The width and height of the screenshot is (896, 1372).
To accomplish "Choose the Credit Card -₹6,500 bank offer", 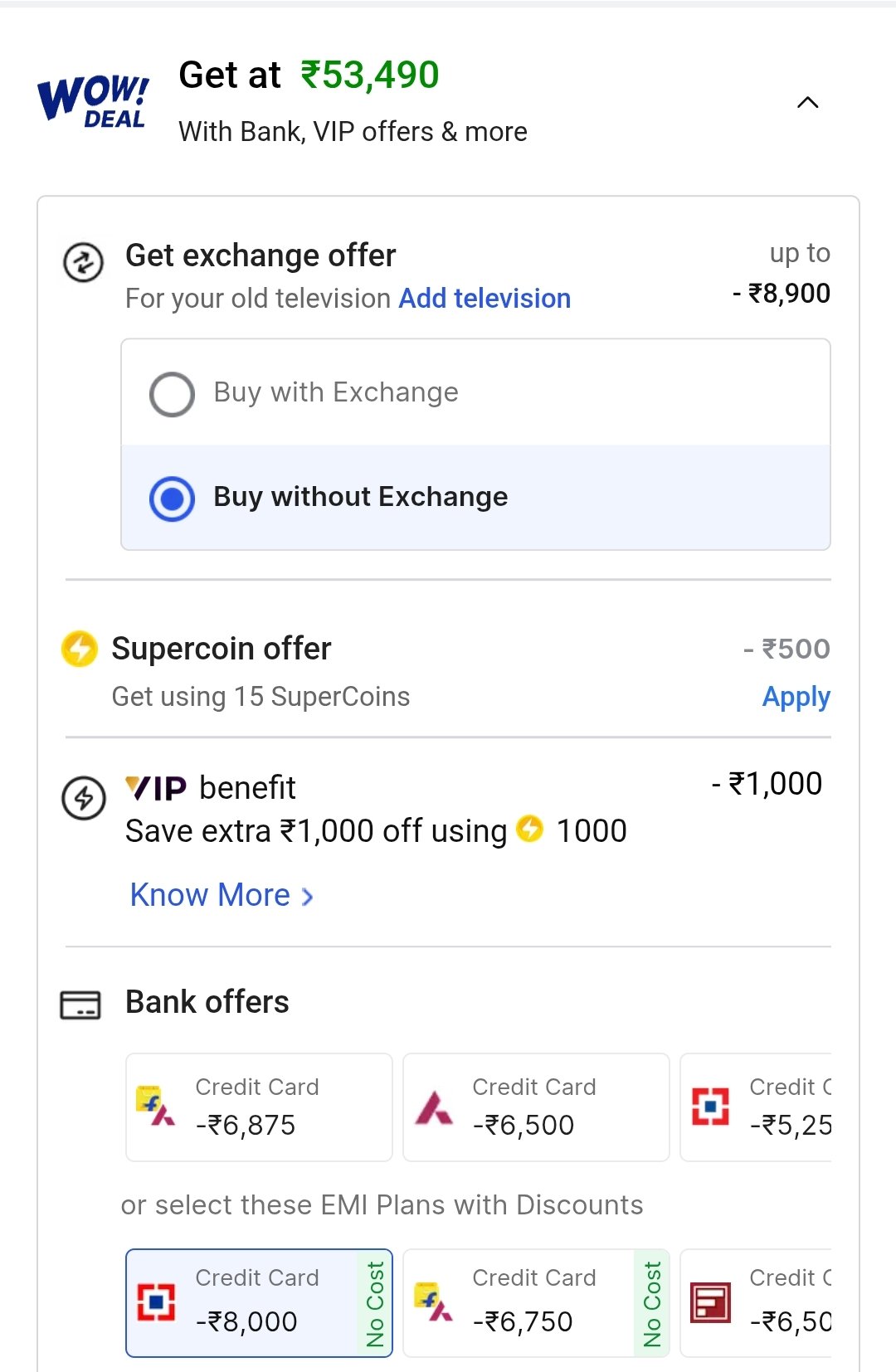I will pyautogui.click(x=536, y=1107).
